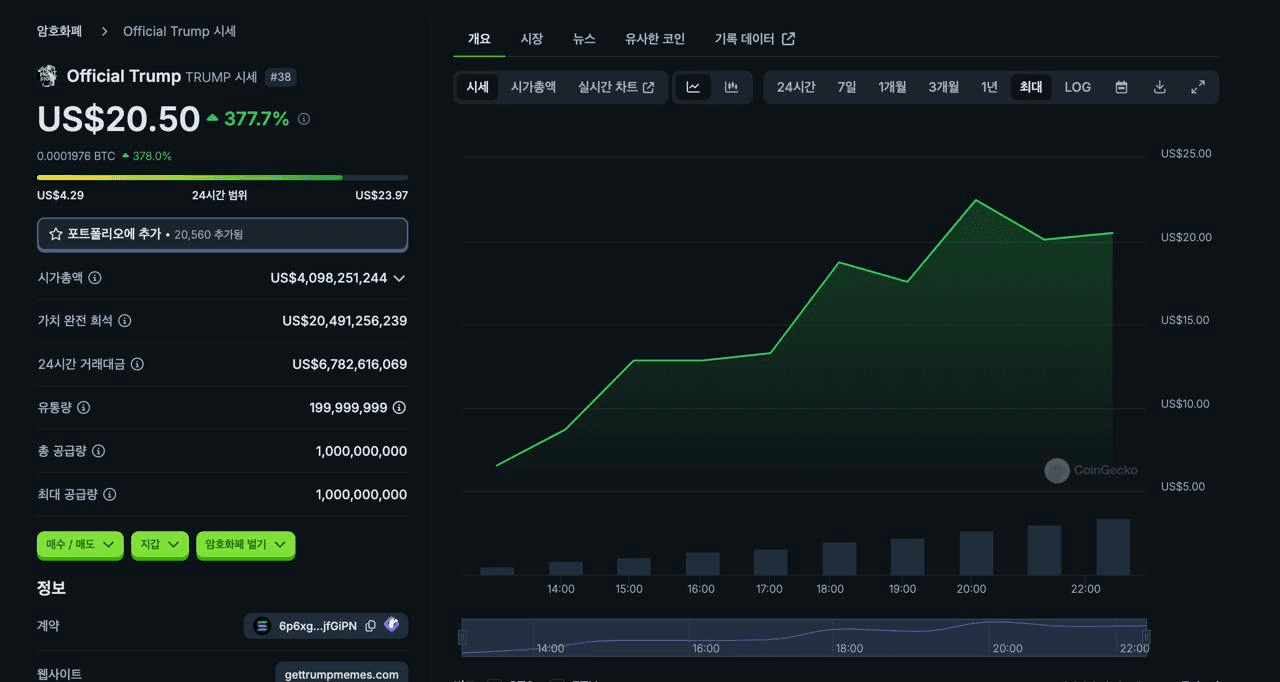Open info icon beside 24시간 거래대금
This screenshot has width=1280, height=682.
tap(137, 364)
